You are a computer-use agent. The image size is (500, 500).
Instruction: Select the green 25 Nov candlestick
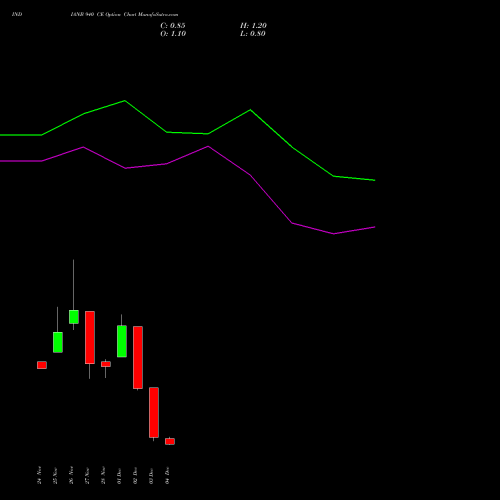pyautogui.click(x=58, y=342)
